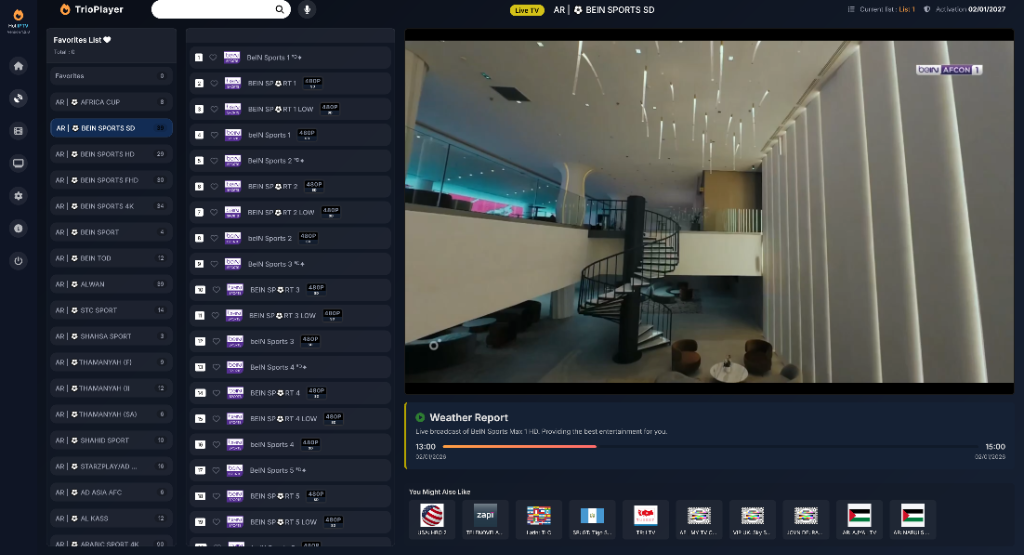Viewport: 1024px width, 555px height.
Task: Choose AR | ALWAN from category list
Action: coord(111,284)
